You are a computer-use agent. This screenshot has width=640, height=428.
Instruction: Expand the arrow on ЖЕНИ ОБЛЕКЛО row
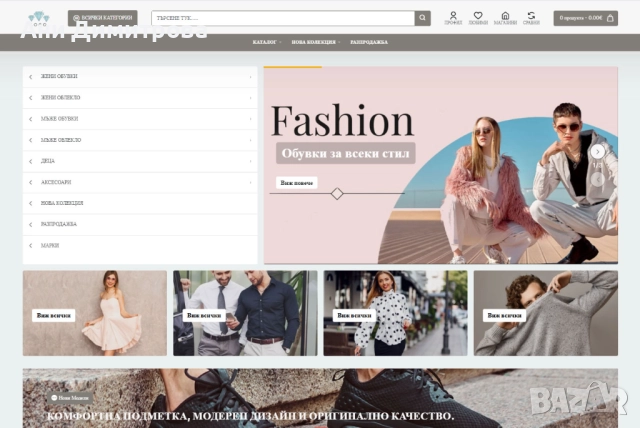251,98
